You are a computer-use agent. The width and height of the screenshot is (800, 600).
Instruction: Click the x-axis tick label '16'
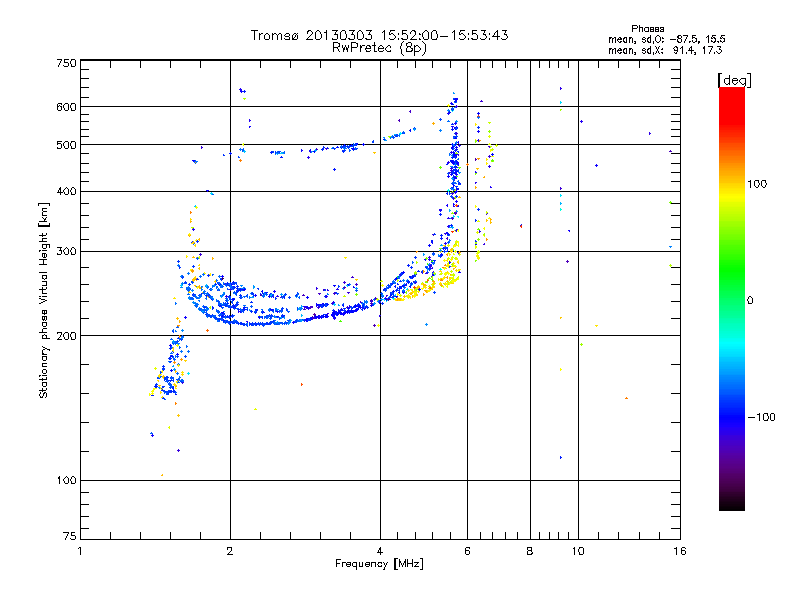(x=680, y=551)
